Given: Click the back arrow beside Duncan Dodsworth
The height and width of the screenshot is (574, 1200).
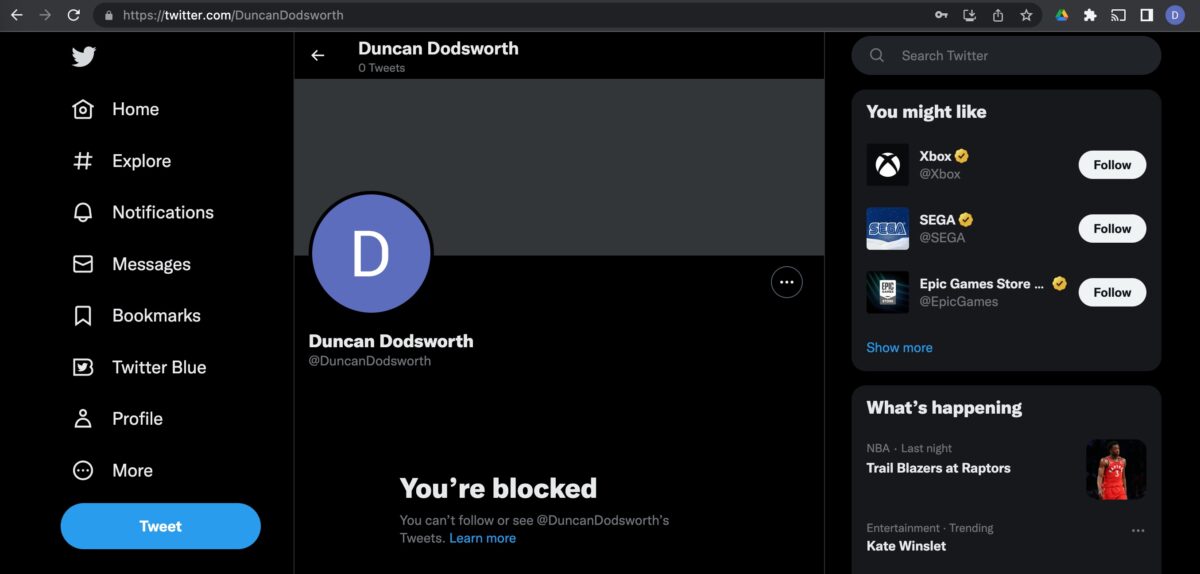Looking at the screenshot, I should (x=318, y=56).
